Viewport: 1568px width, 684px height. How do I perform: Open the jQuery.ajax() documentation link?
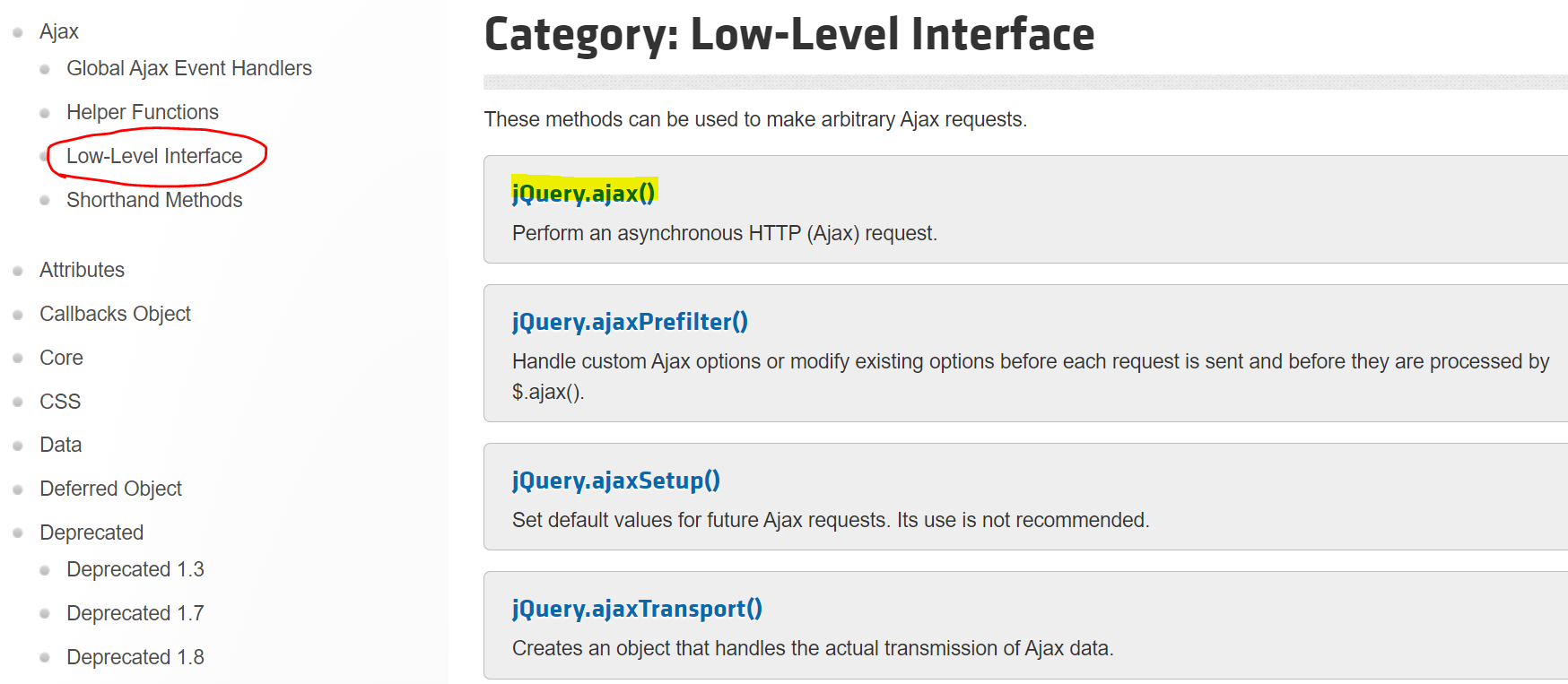[x=583, y=194]
